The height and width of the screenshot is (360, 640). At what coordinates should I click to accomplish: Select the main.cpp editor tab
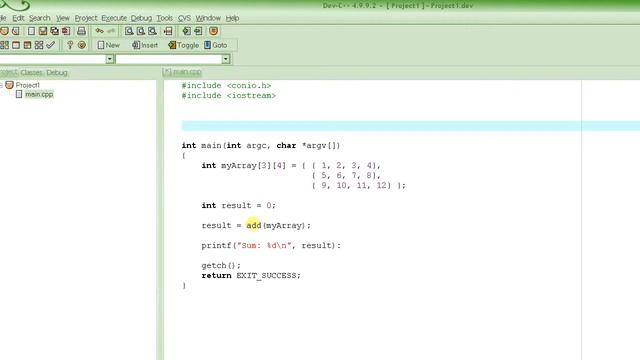[182, 72]
